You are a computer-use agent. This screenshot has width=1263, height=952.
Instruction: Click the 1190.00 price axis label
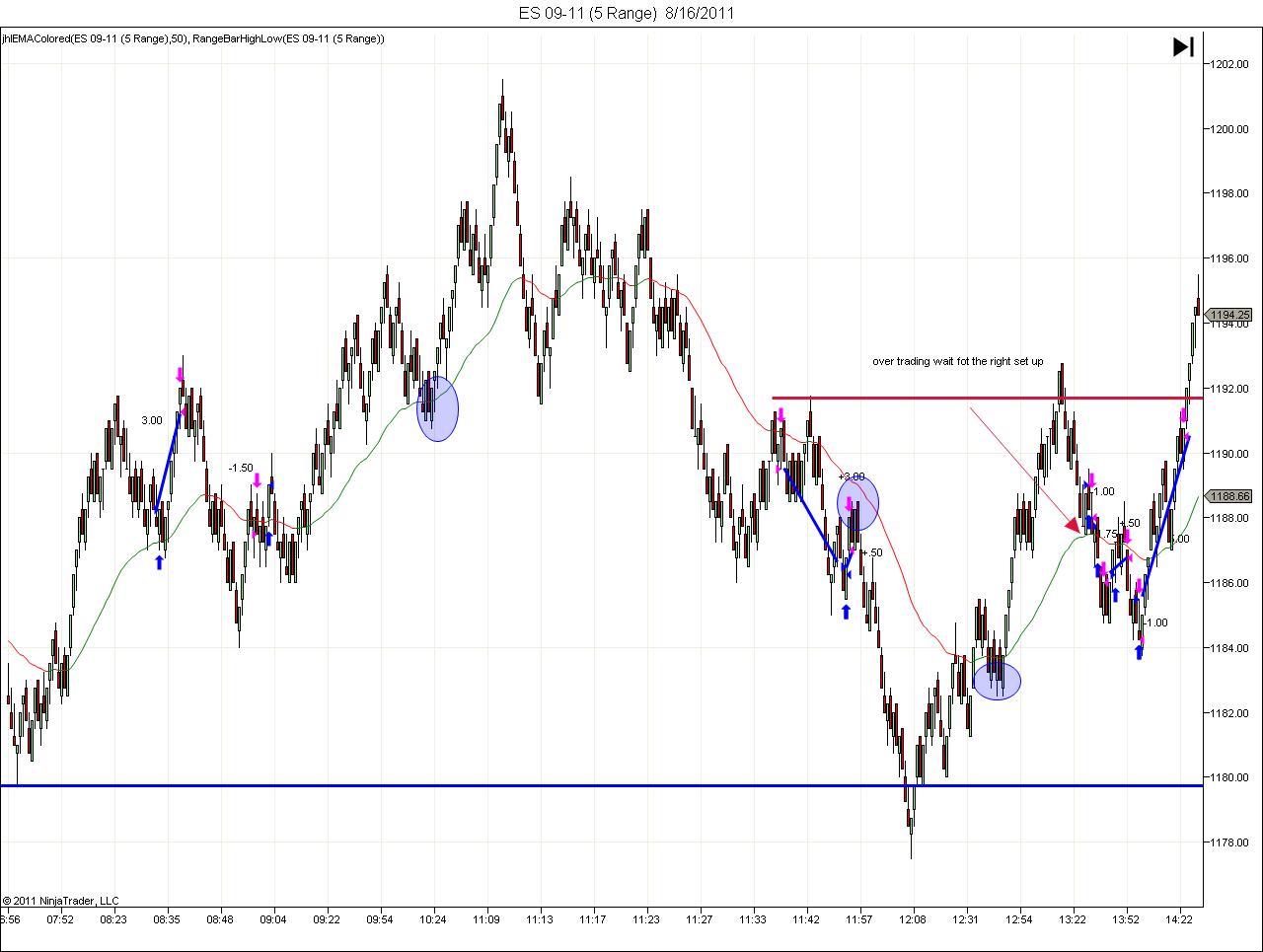click(x=1229, y=453)
